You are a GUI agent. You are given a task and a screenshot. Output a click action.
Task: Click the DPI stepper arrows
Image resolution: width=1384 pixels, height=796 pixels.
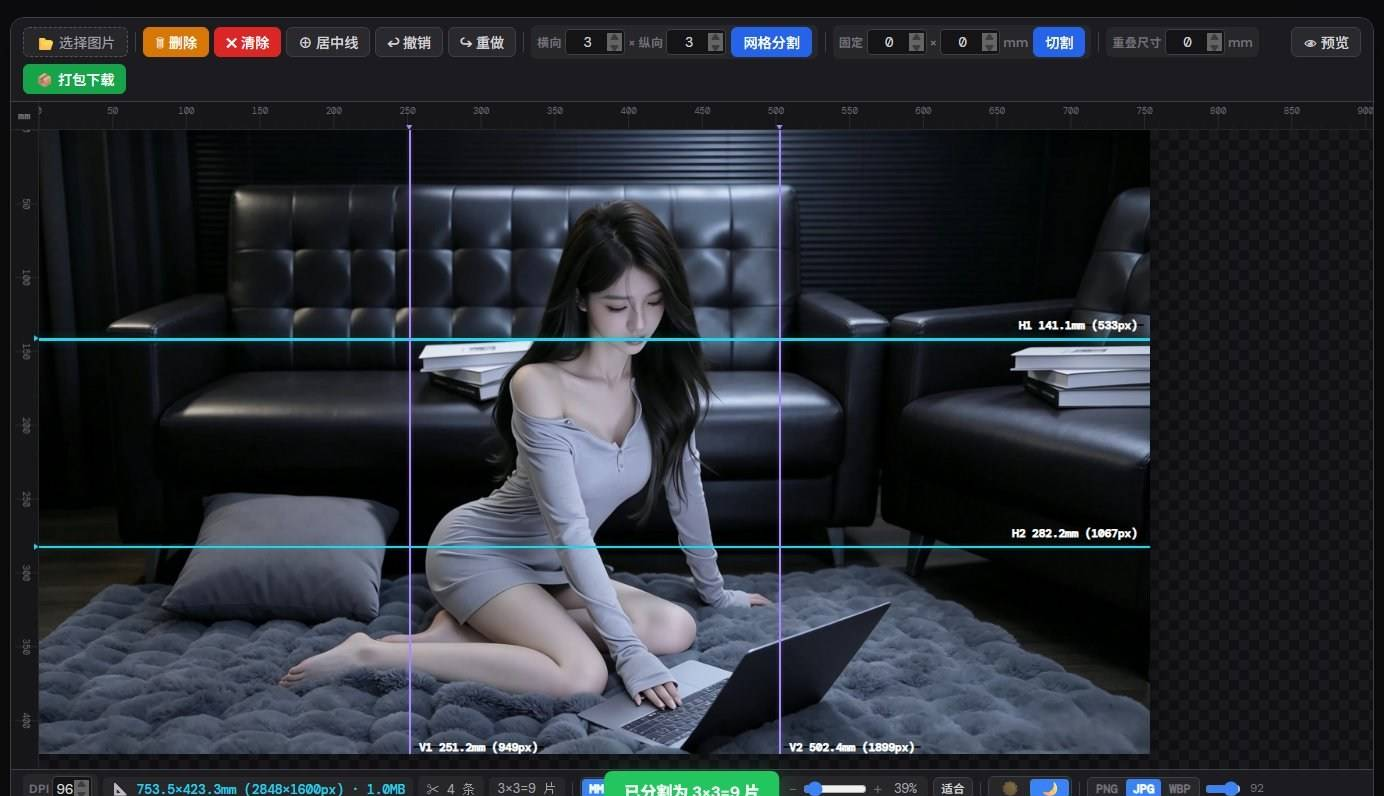click(x=83, y=788)
